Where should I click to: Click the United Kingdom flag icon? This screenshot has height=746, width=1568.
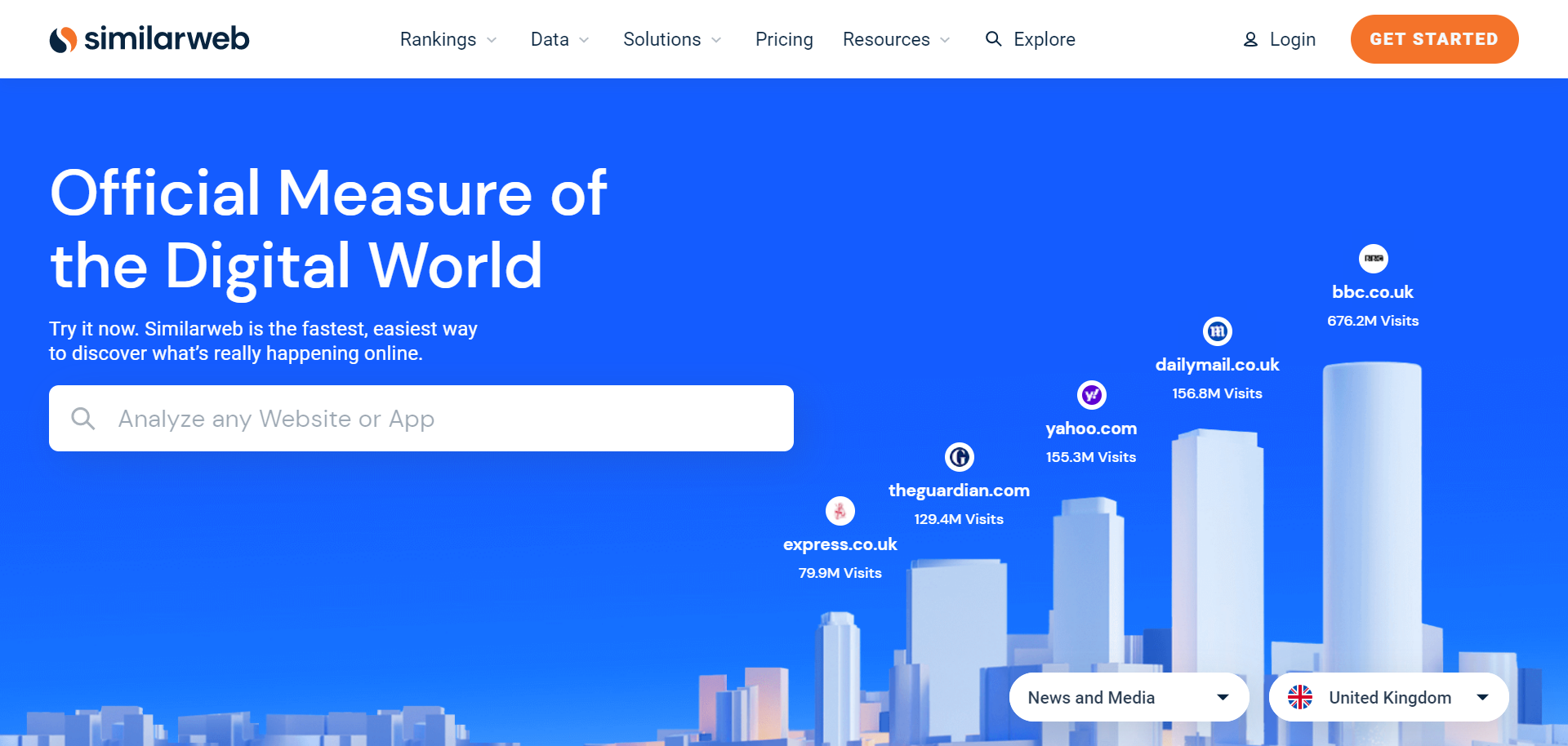pyautogui.click(x=1300, y=697)
